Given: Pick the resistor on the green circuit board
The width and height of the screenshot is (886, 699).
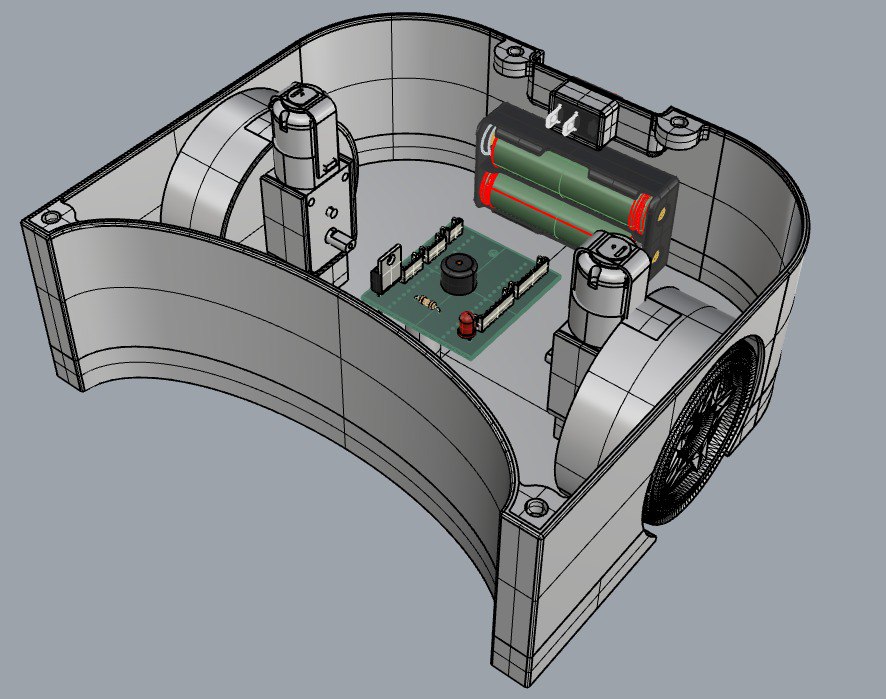Looking at the screenshot, I should (429, 303).
